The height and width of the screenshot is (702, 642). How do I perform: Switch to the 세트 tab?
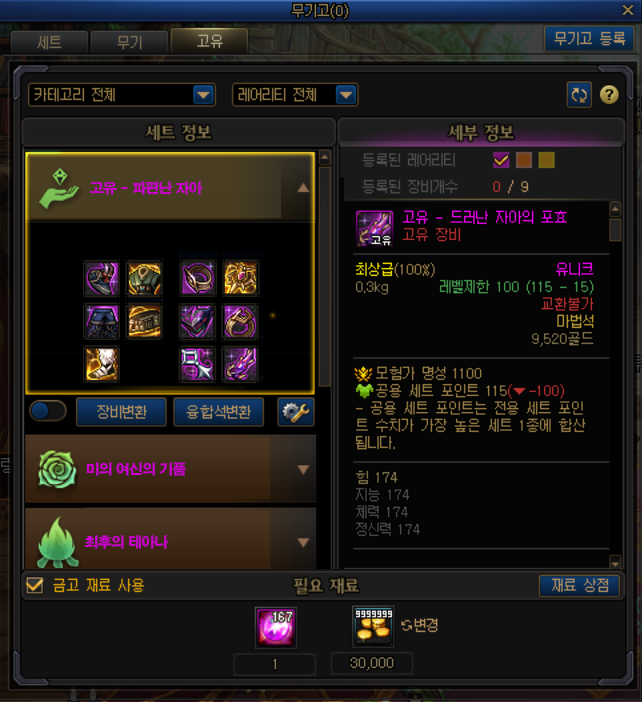pos(49,43)
